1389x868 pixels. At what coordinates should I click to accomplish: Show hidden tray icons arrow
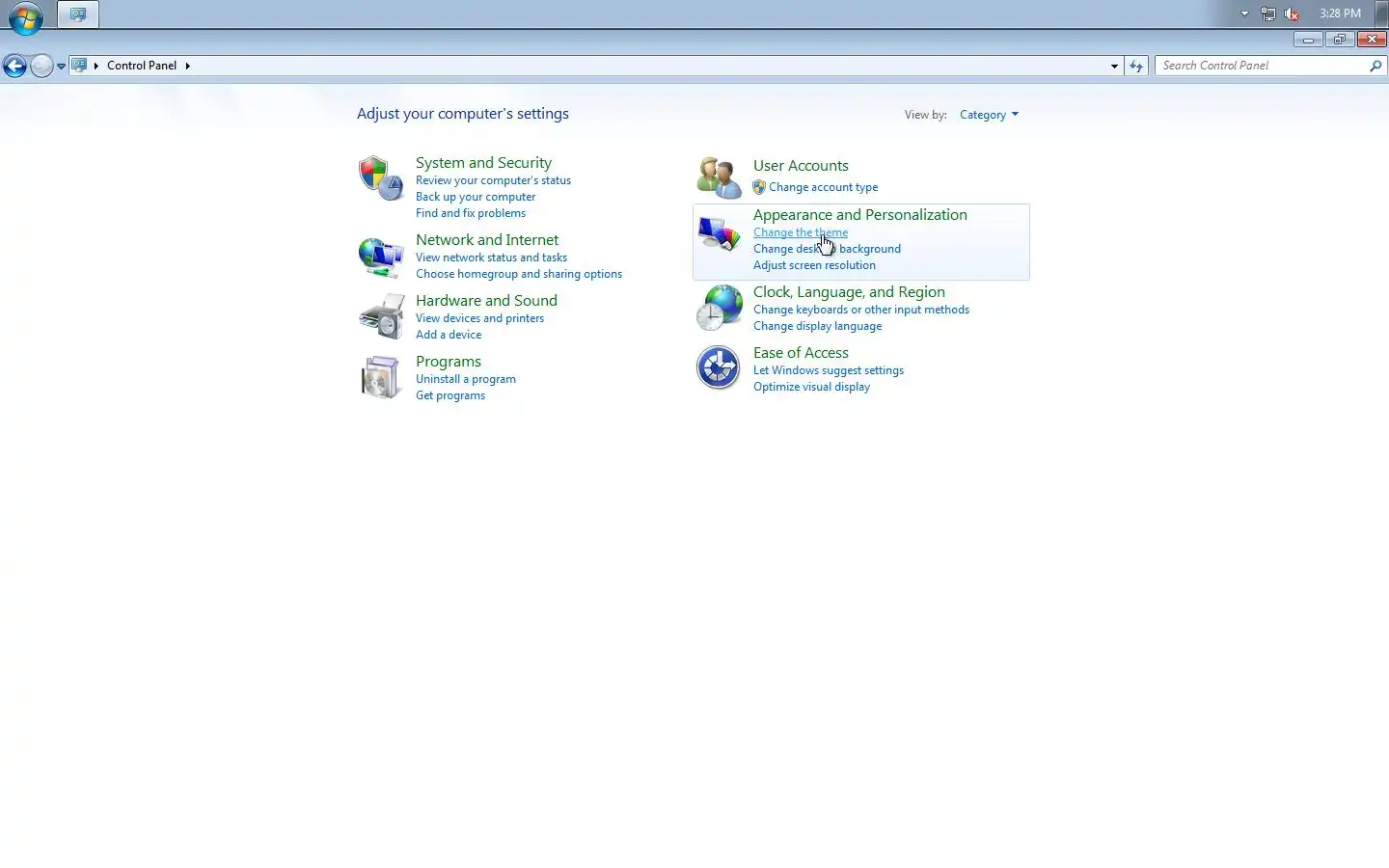click(x=1244, y=14)
